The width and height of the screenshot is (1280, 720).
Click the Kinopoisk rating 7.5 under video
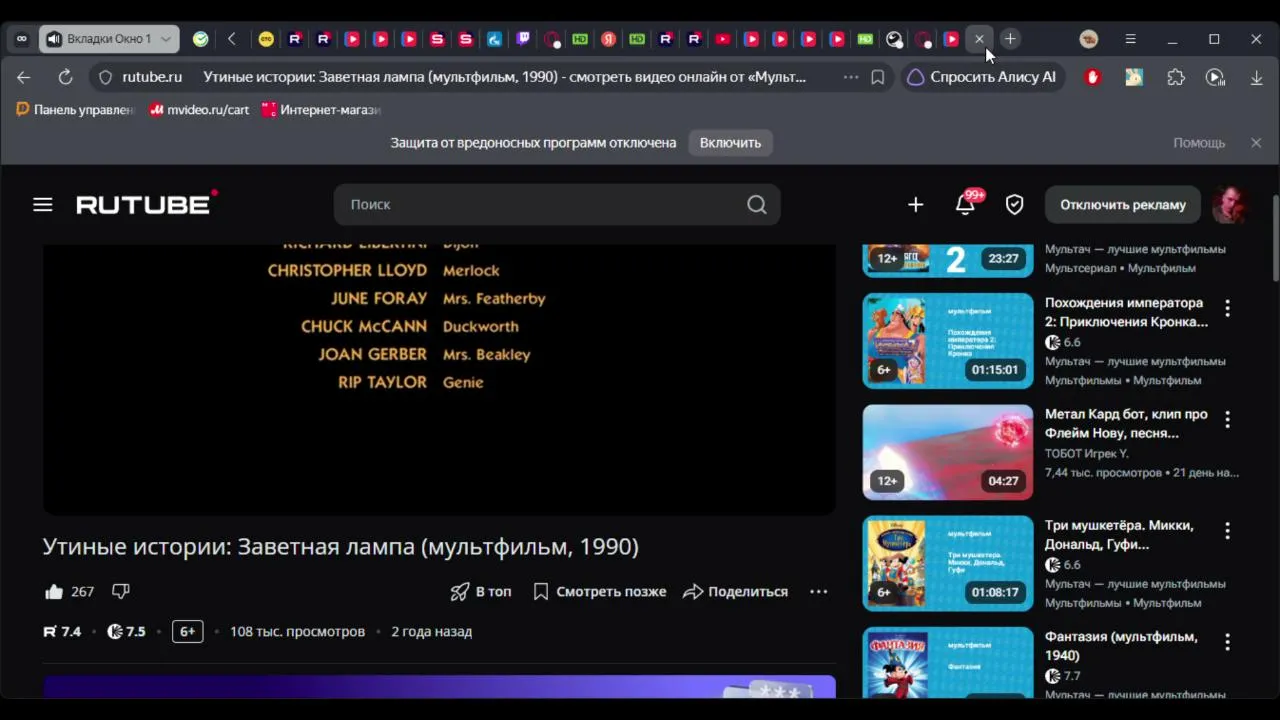126,632
